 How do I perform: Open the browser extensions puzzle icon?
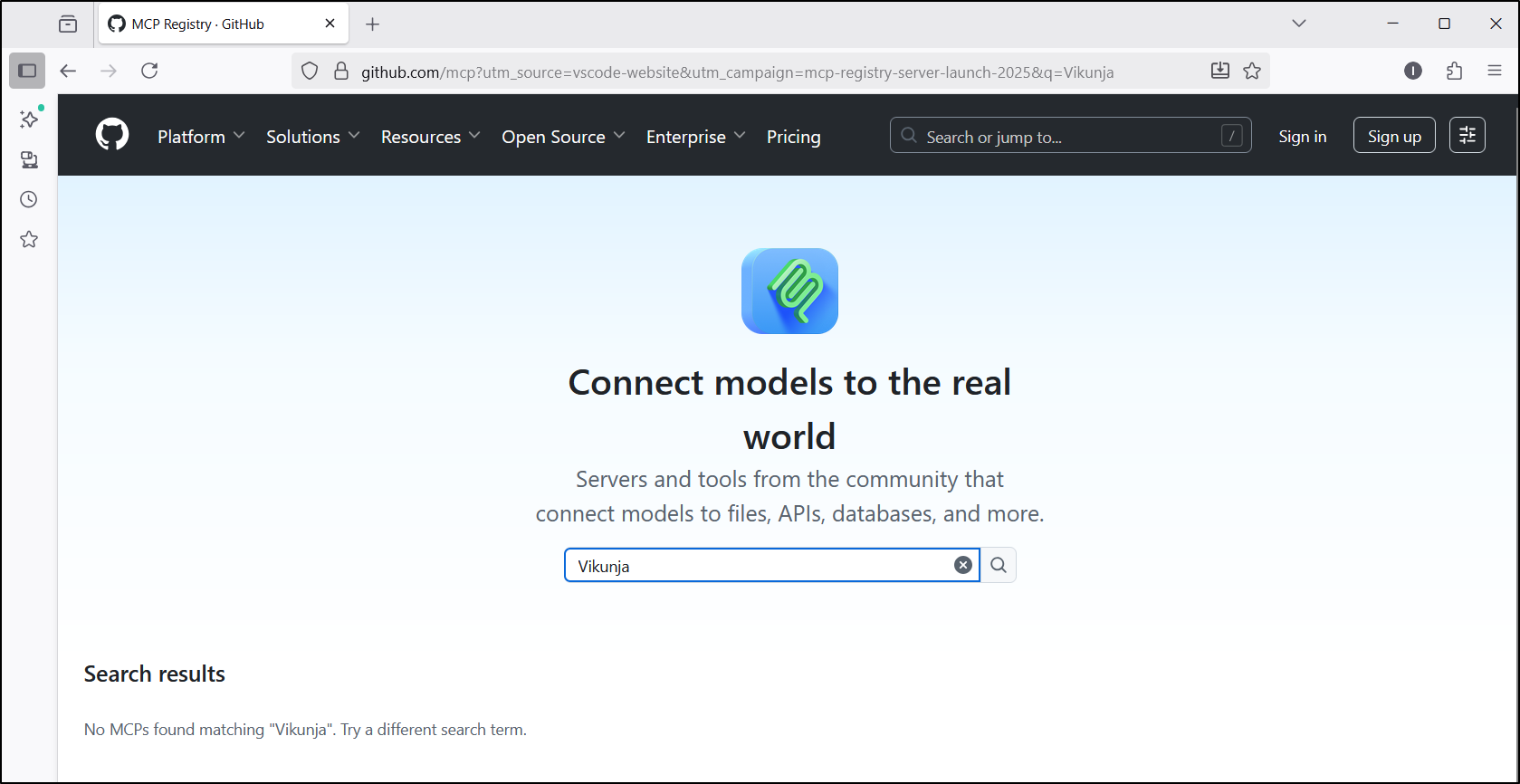(x=1454, y=71)
